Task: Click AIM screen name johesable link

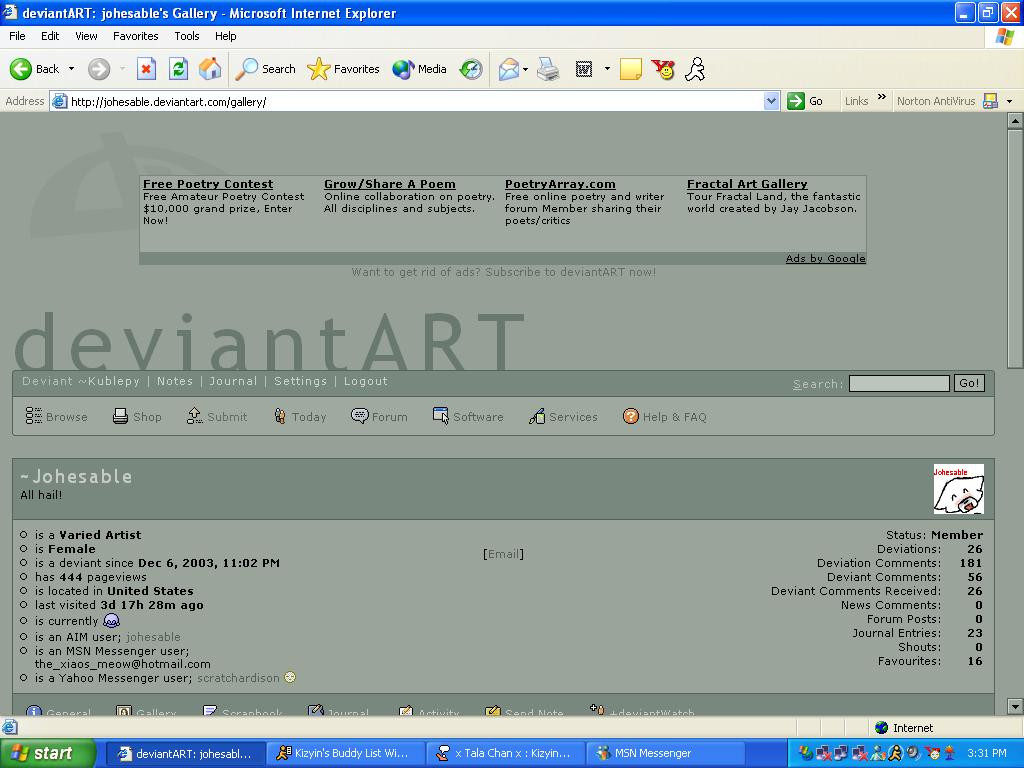Action: click(x=153, y=637)
